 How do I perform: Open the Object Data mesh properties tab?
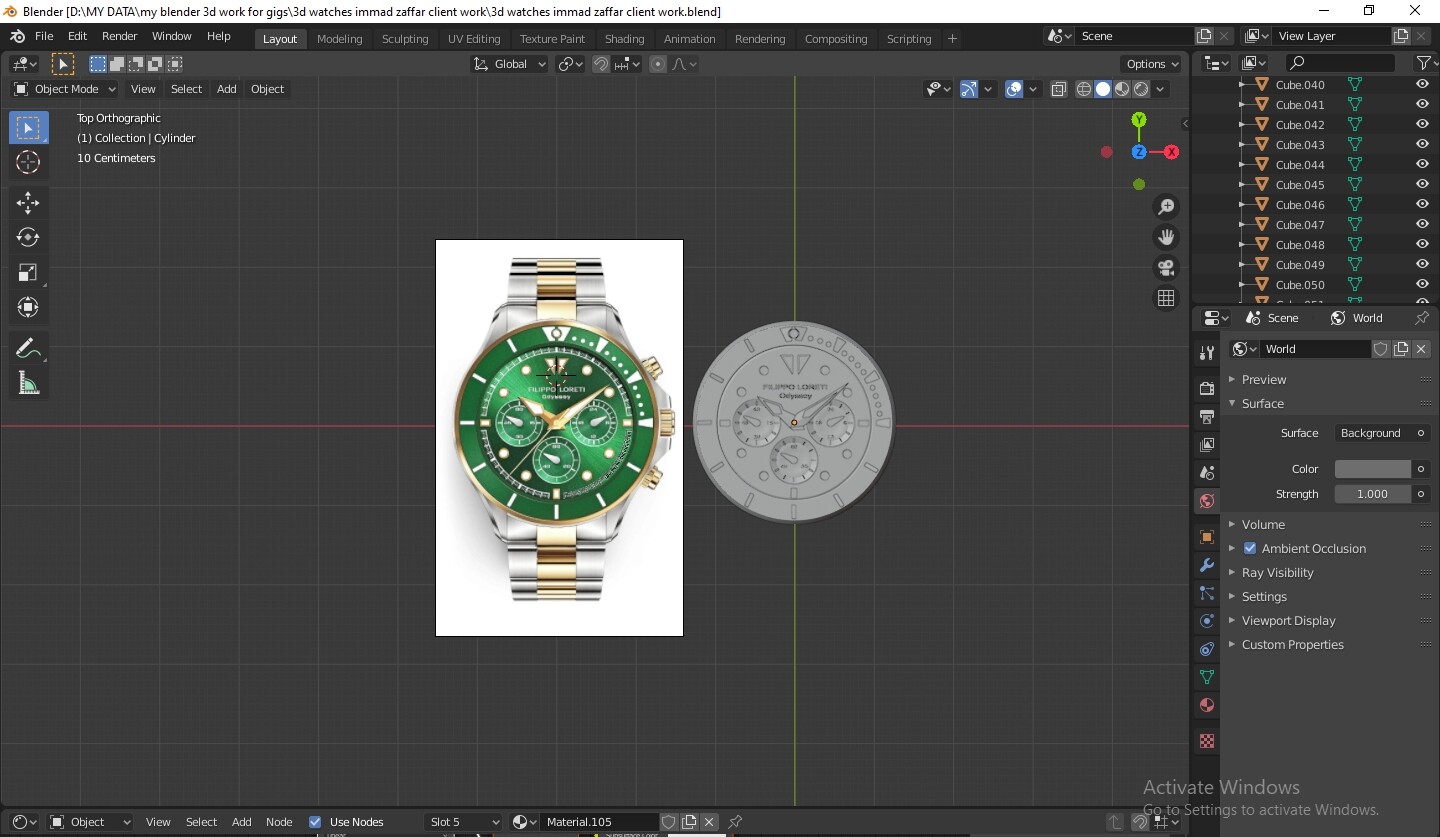1207,677
